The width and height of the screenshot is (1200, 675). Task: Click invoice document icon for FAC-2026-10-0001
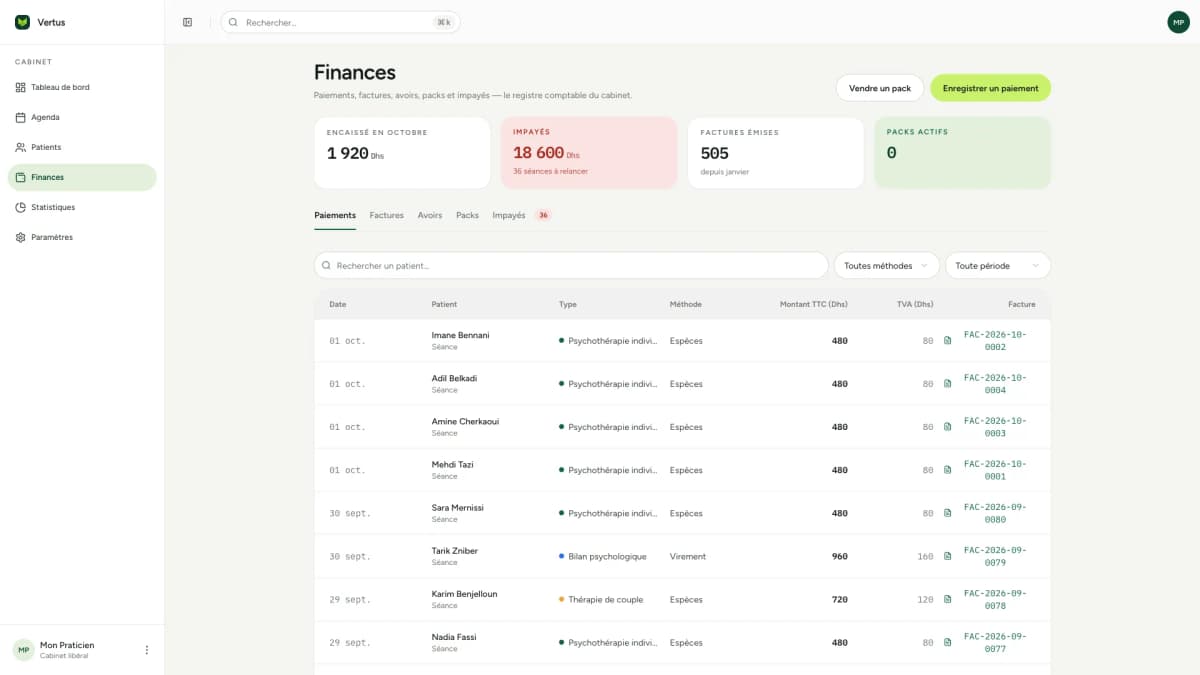point(948,470)
